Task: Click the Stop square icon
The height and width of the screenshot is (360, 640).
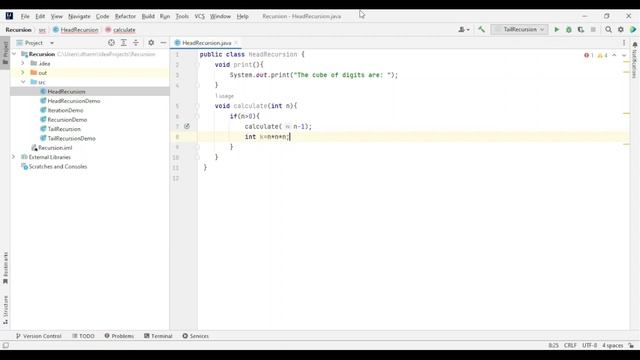Action: click(x=593, y=29)
